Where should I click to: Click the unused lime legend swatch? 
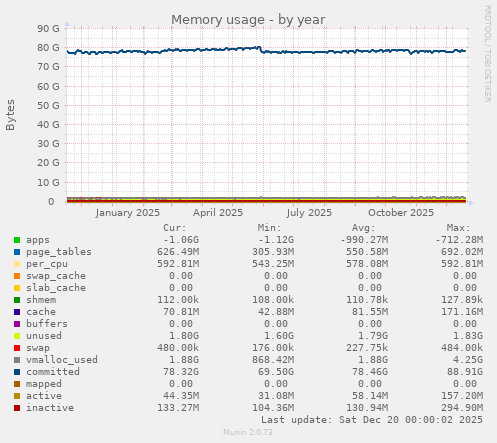tap(17, 336)
